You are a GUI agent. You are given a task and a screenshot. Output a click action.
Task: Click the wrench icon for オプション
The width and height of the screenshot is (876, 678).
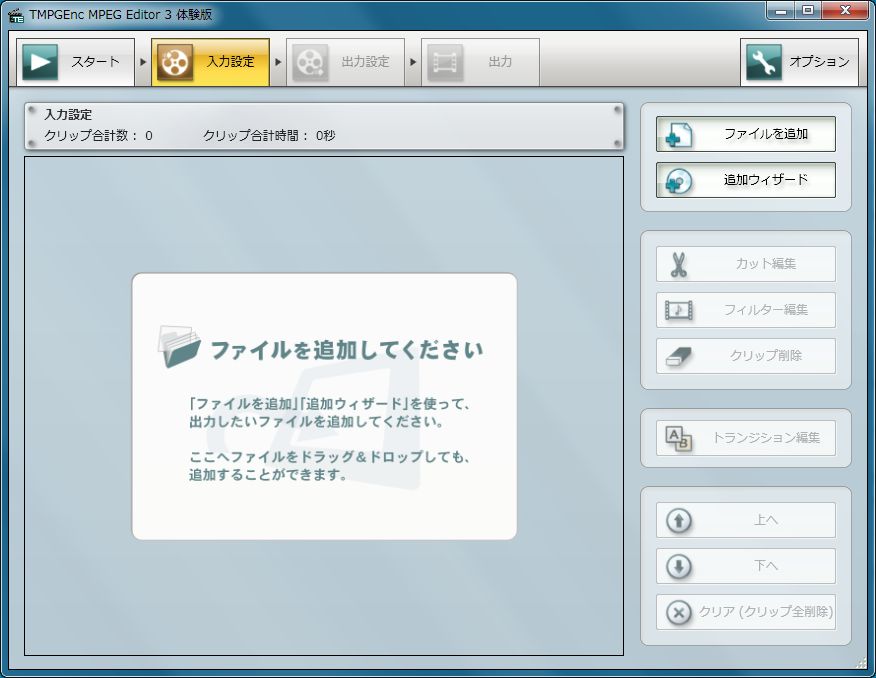coord(764,62)
